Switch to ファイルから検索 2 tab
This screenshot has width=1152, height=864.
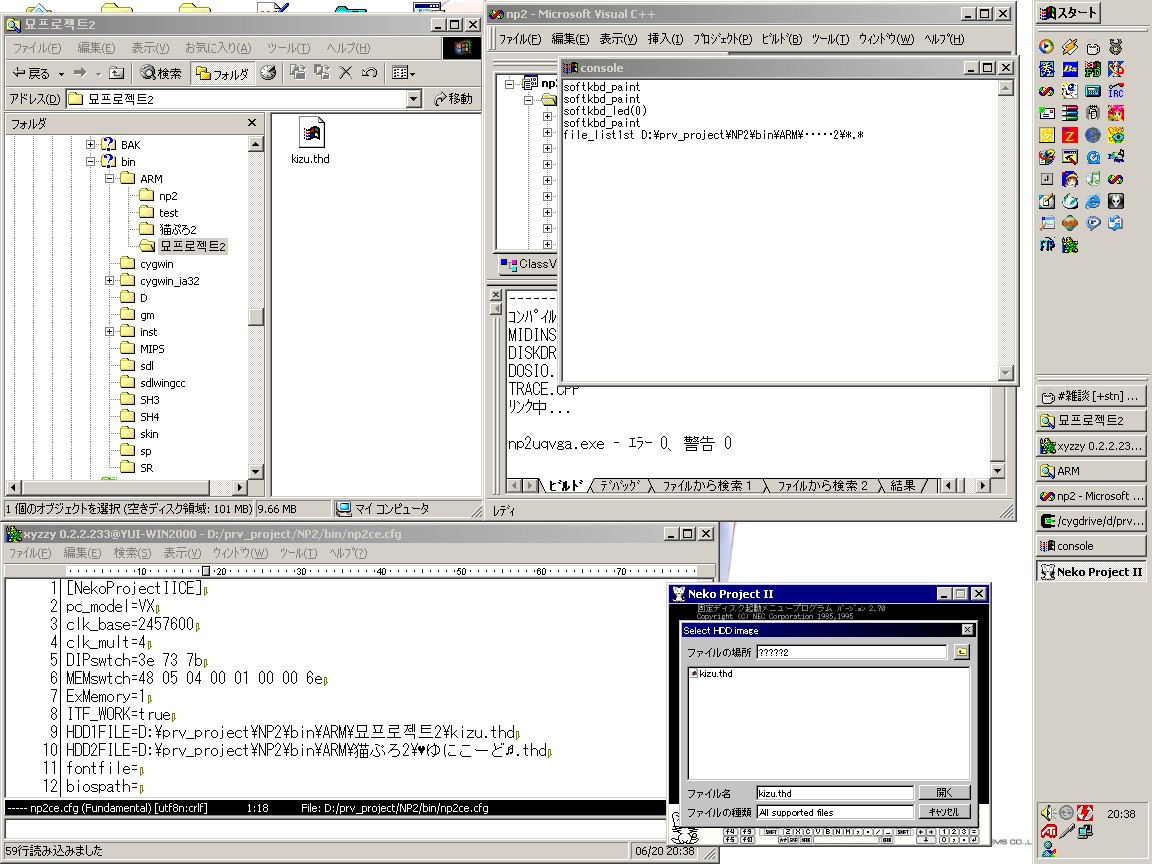(822, 486)
